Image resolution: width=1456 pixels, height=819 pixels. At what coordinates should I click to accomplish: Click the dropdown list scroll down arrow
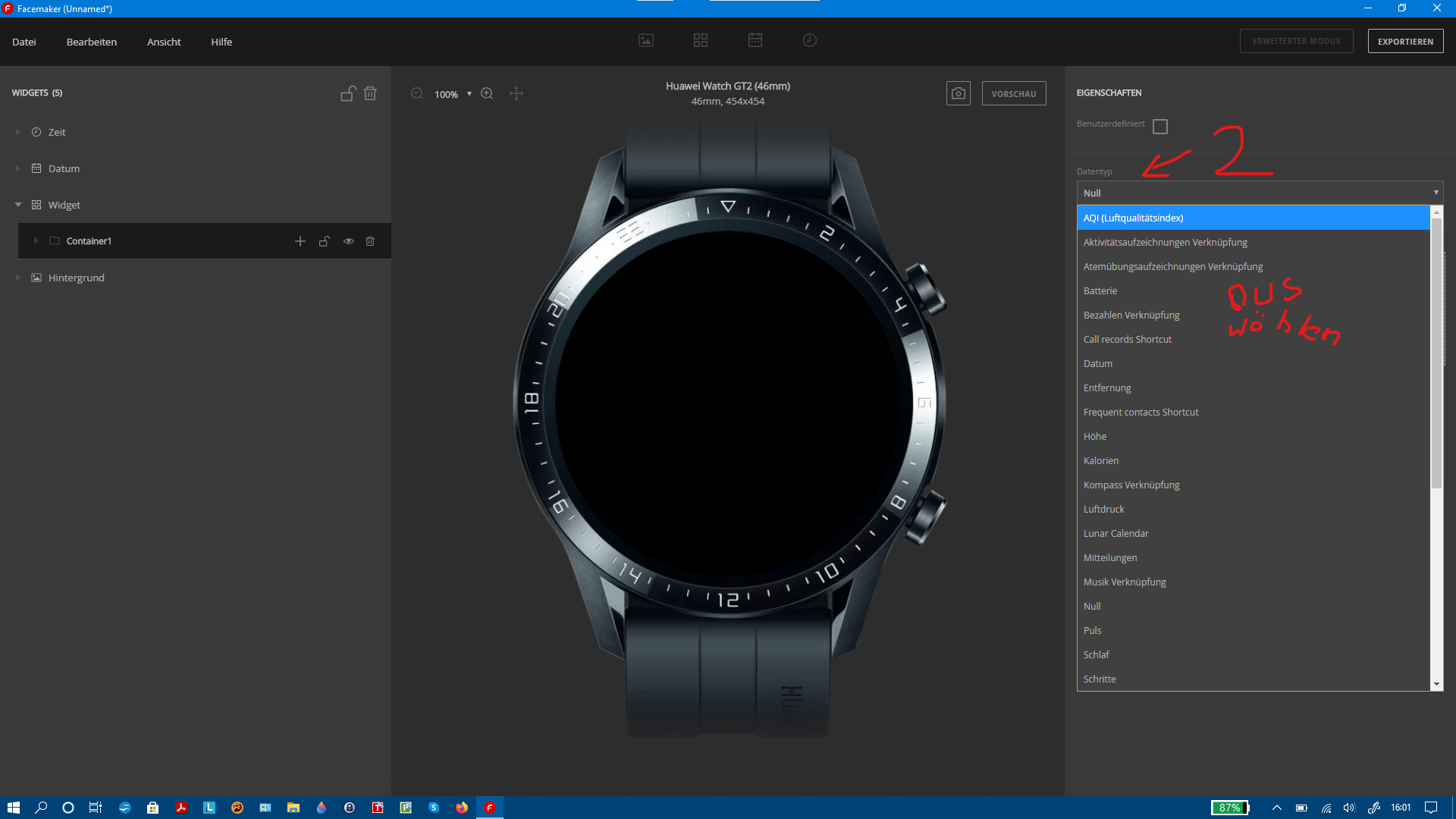pyautogui.click(x=1436, y=684)
